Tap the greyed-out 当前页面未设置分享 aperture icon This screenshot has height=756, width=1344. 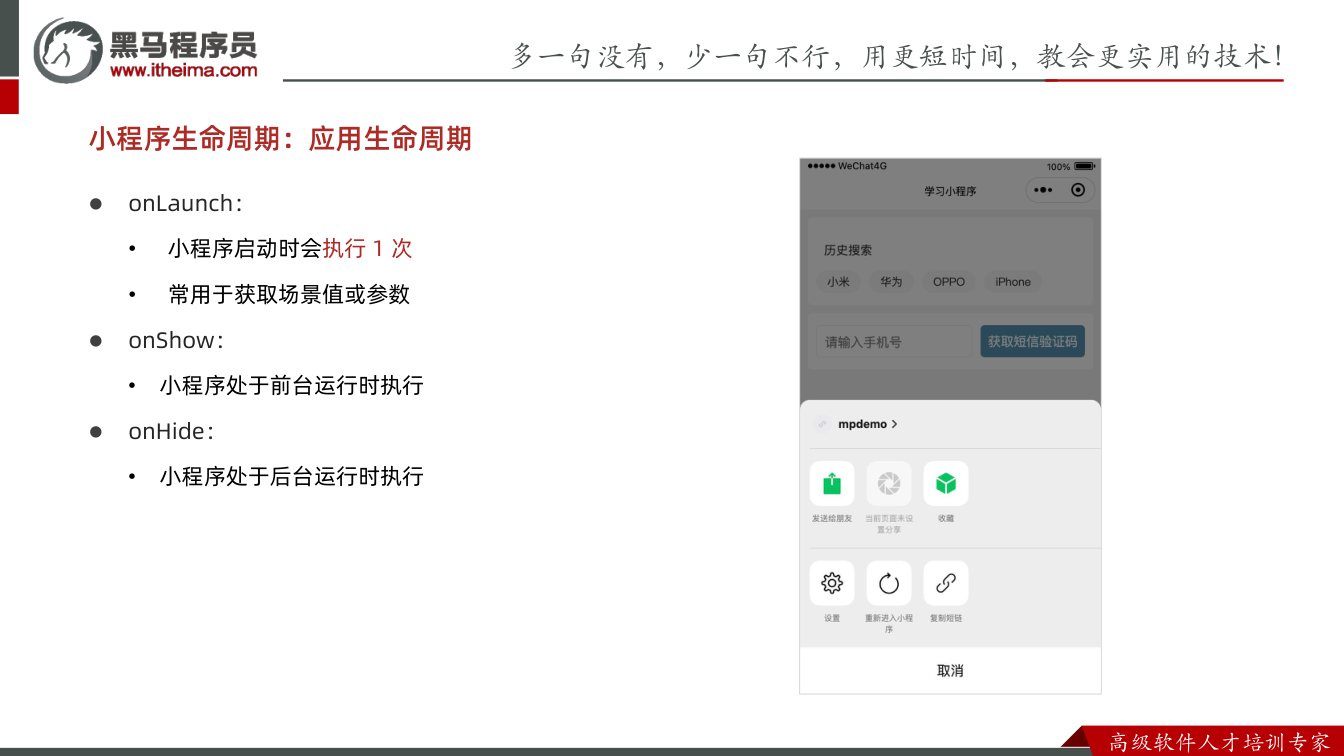point(889,484)
